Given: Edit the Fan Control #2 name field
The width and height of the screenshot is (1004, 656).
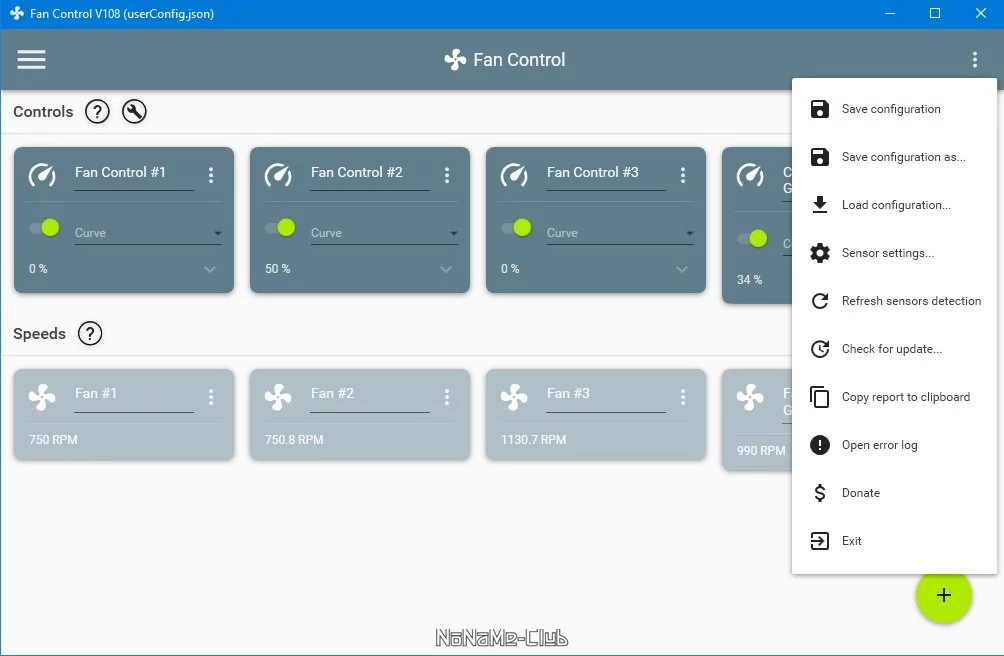Looking at the screenshot, I should tap(370, 173).
